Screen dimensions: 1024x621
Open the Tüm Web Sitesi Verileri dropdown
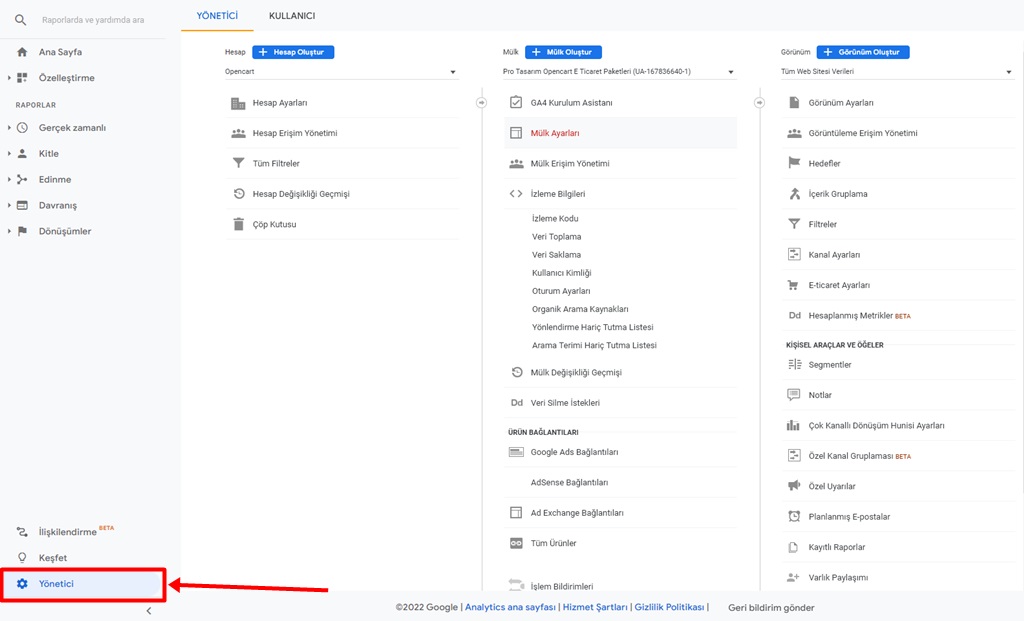[x=897, y=72]
